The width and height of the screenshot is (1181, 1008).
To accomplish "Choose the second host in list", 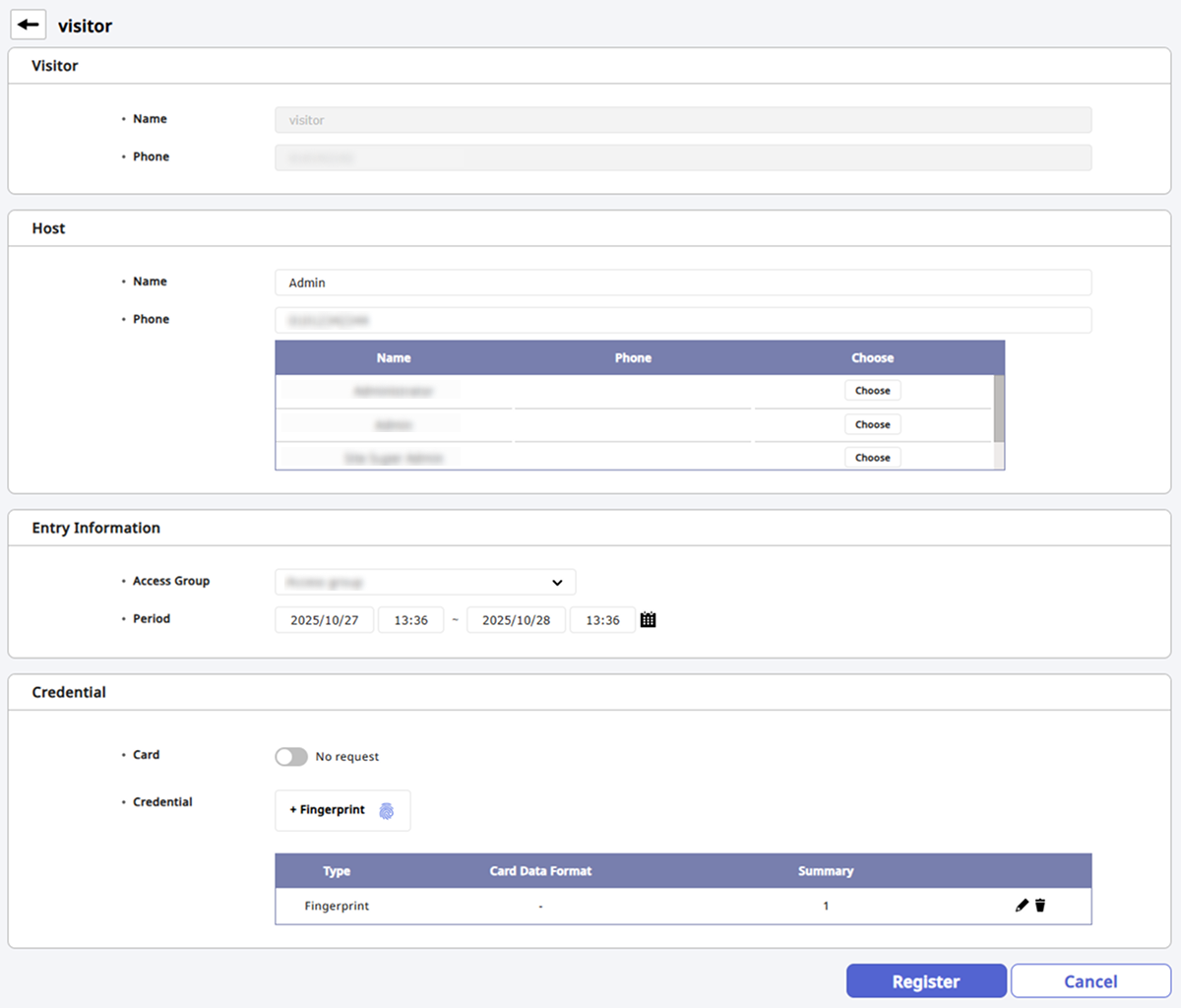I will click(x=872, y=424).
